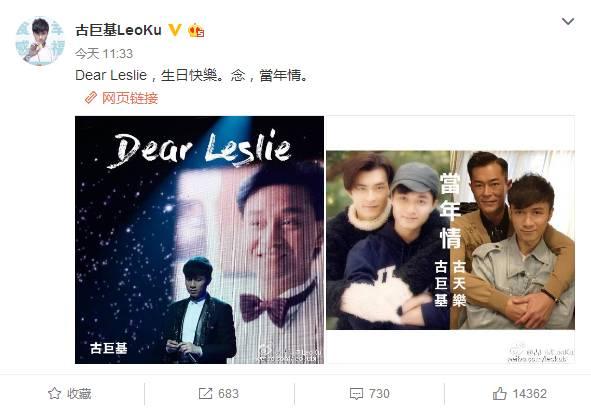Click the membership crown badge icon
The image size is (591, 410).
pos(196,30)
